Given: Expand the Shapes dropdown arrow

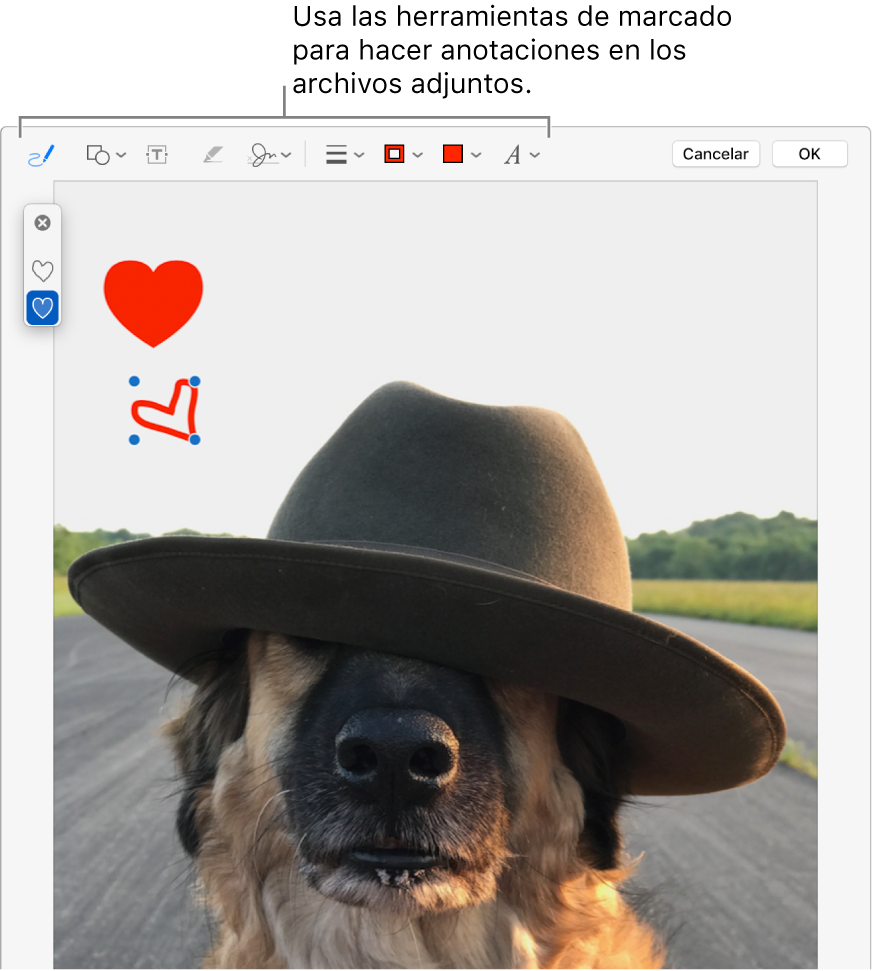Looking at the screenshot, I should (121, 155).
